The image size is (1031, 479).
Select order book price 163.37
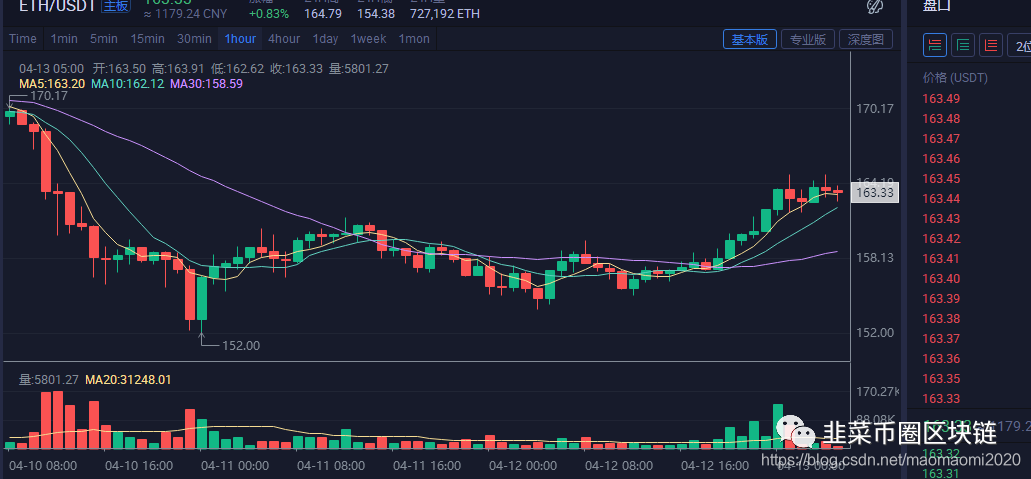tap(941, 338)
